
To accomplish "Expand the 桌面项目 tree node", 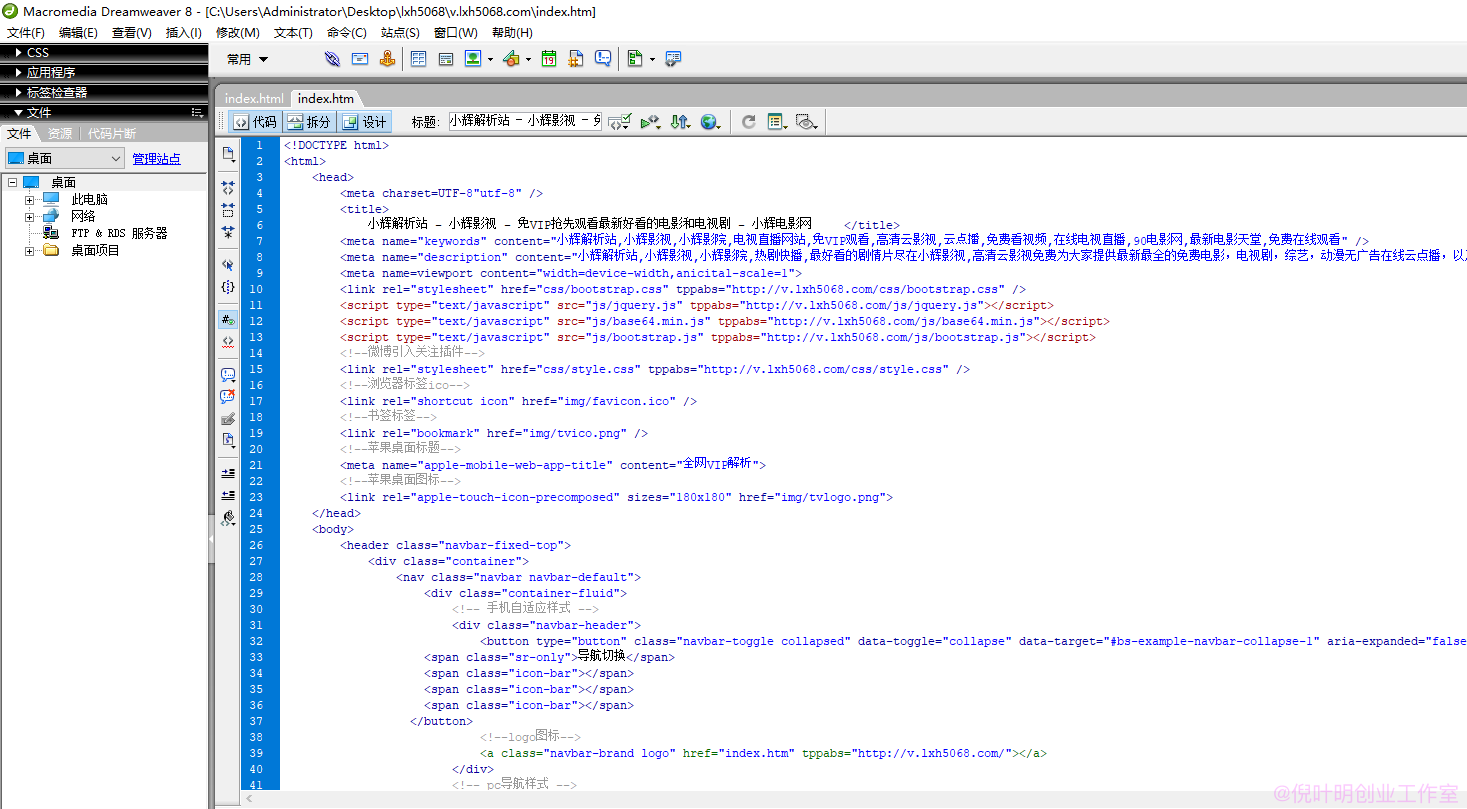I will coord(29,251).
